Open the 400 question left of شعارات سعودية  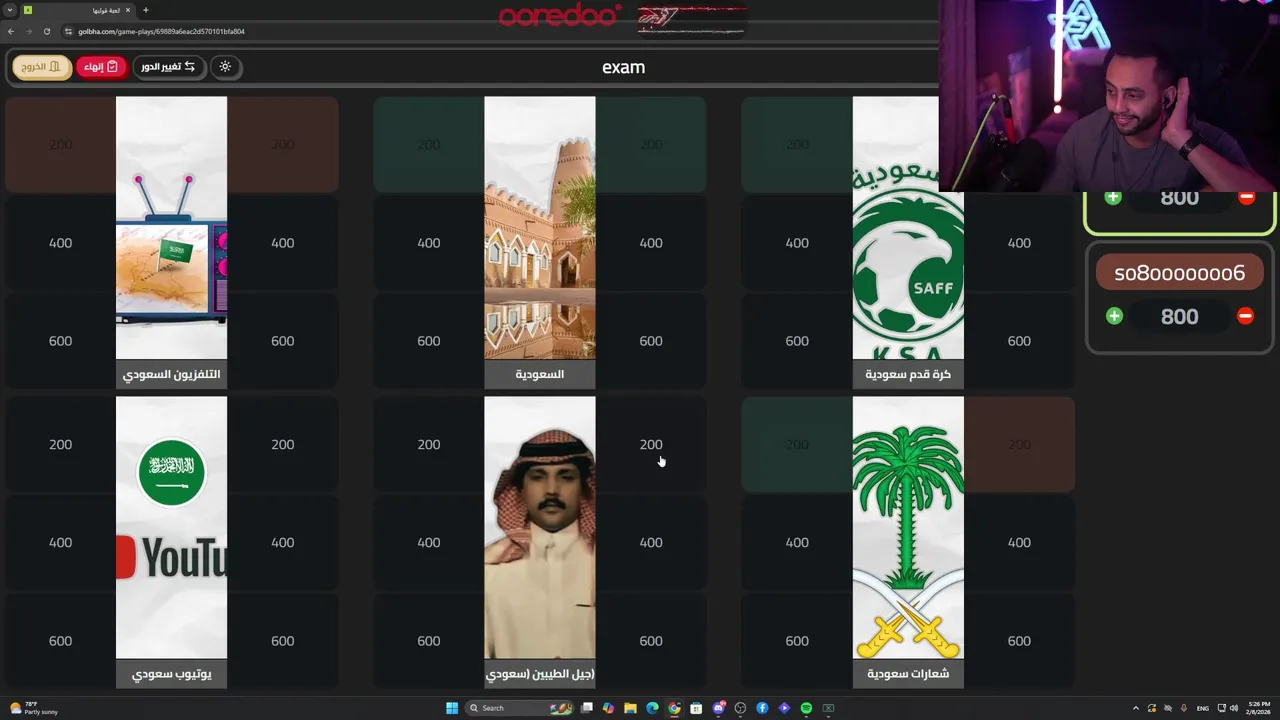797,543
